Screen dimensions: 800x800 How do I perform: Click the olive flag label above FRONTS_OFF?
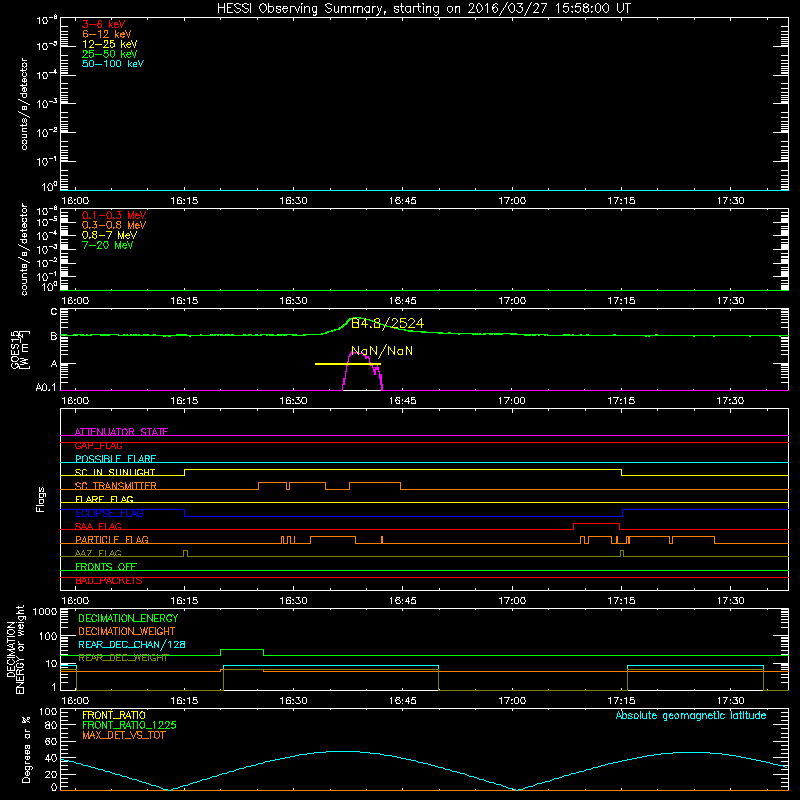pos(98,553)
